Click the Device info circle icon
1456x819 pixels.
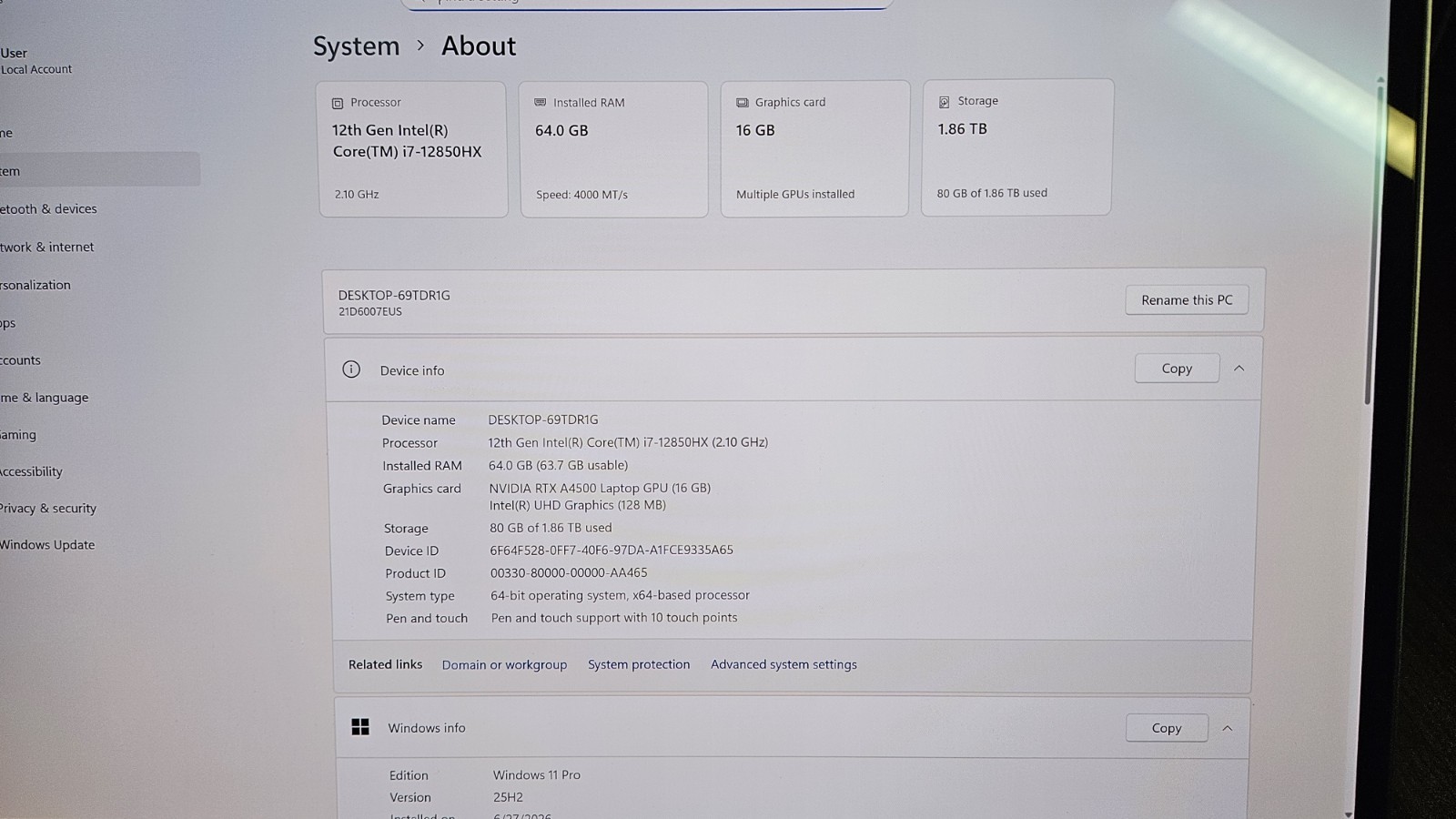351,369
